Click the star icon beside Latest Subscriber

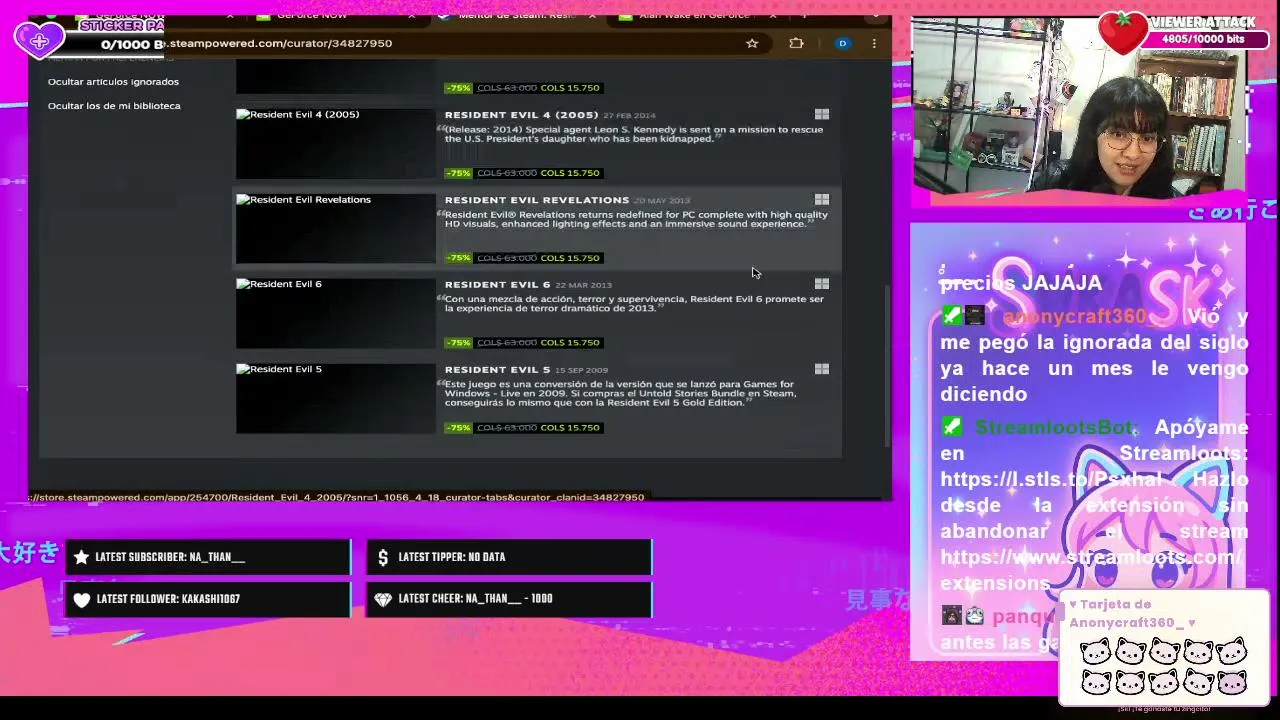tap(81, 557)
